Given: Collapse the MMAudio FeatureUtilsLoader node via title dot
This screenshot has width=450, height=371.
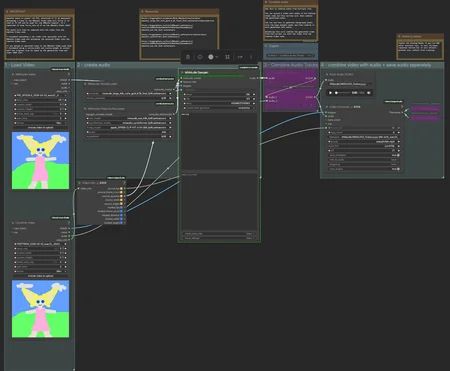Looking at the screenshot, I should tap(85, 109).
